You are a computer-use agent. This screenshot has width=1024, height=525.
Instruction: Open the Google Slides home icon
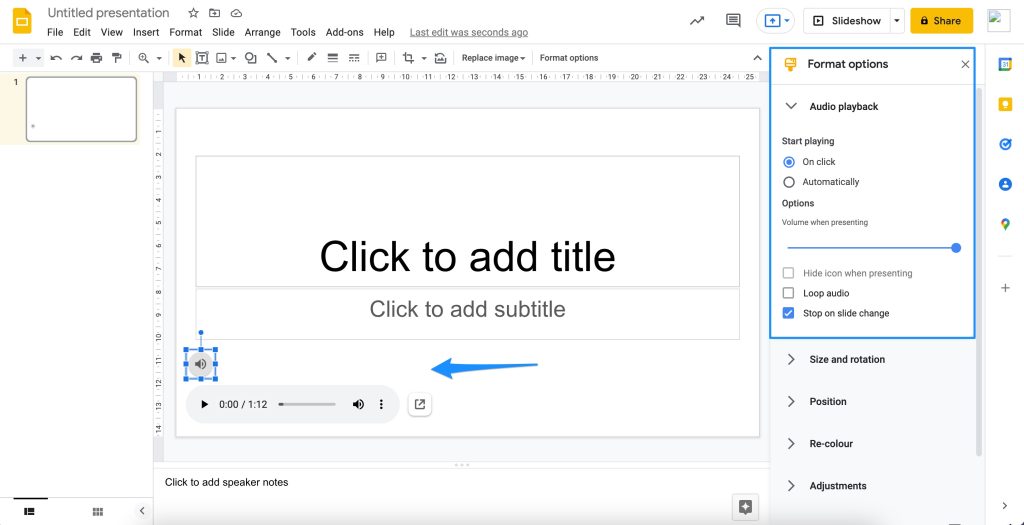22,21
